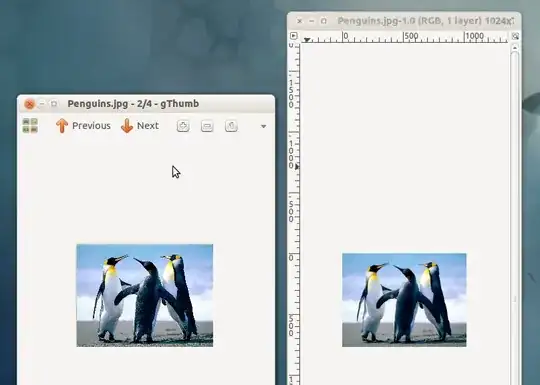Minimize the GIMP Penguins.jpg window
The image size is (540, 385).
click(x=311, y=21)
